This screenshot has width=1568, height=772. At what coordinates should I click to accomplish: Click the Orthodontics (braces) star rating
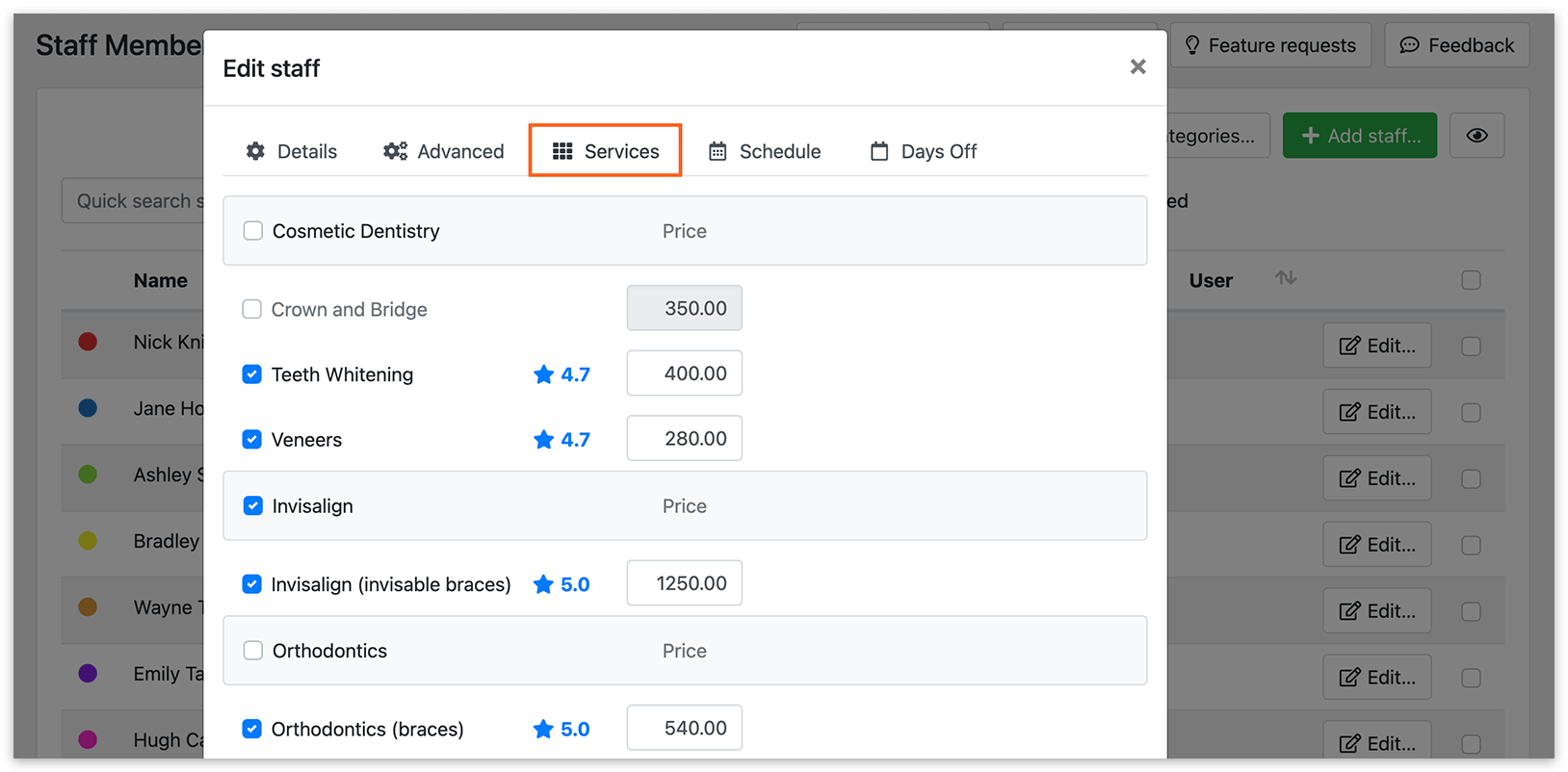[562, 729]
